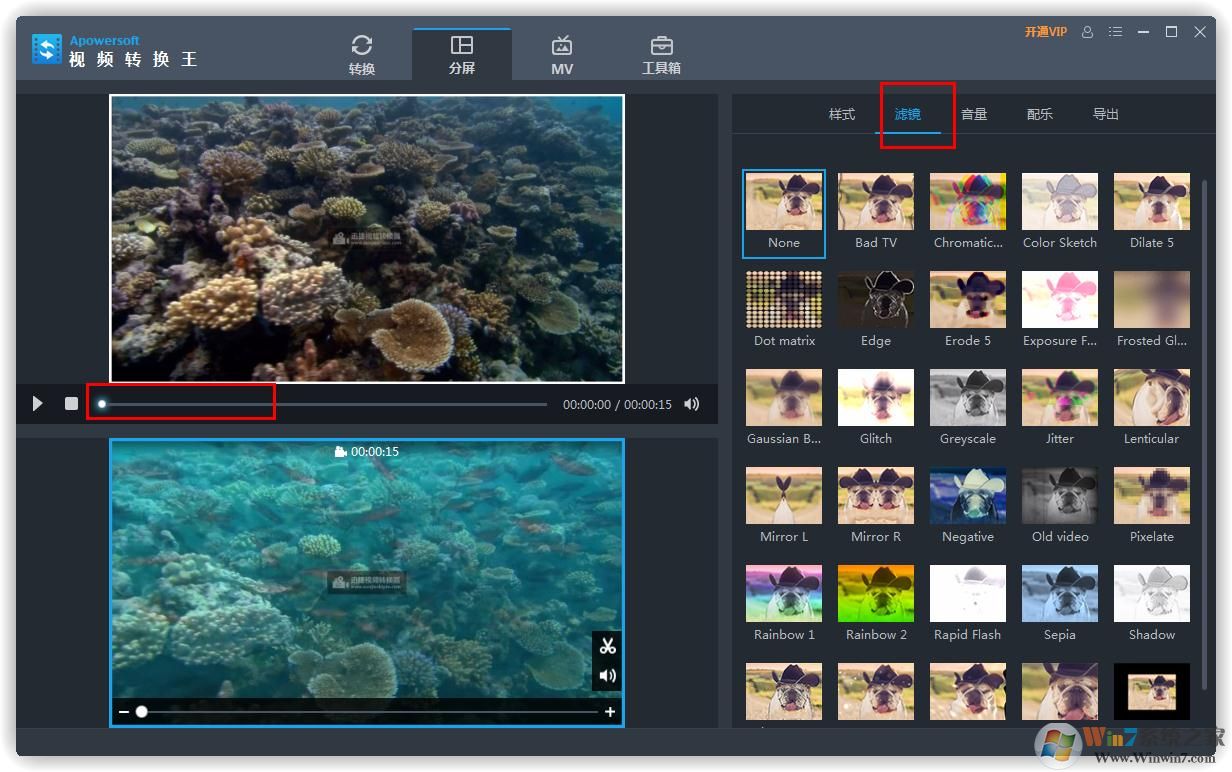Viewport: 1232px width, 772px height.
Task: Open the 转换 convert section
Action: [x=362, y=55]
